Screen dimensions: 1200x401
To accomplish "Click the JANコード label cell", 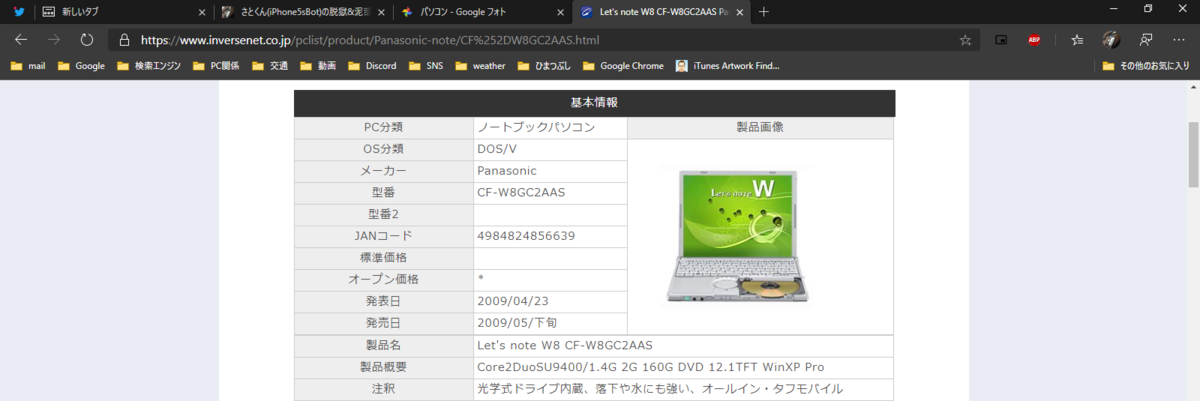I will (384, 236).
